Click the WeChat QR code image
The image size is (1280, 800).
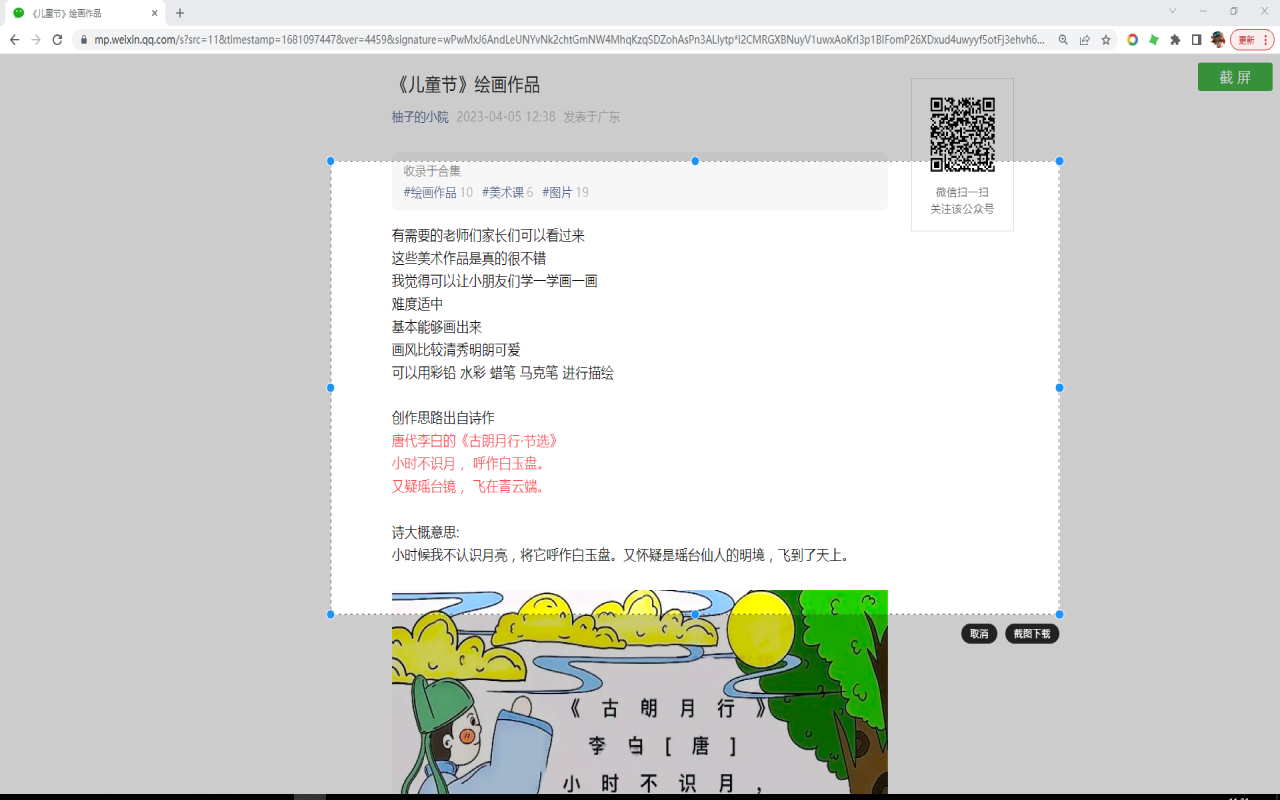(x=962, y=134)
